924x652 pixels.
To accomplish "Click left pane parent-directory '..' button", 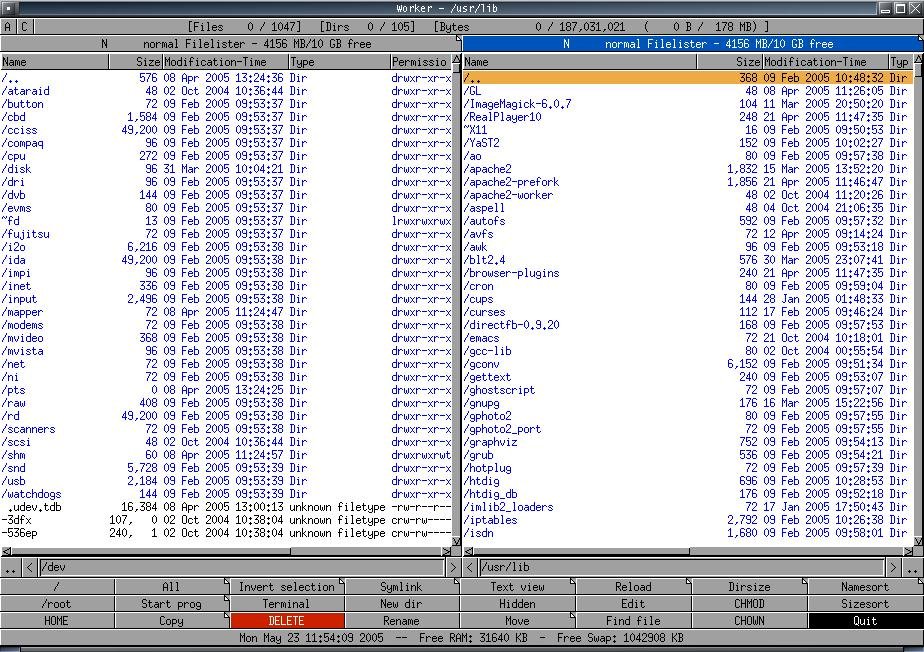I will (11, 568).
